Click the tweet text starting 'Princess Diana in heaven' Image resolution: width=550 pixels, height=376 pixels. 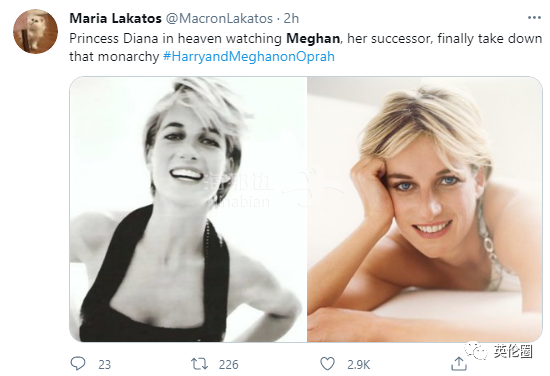[x=306, y=47]
